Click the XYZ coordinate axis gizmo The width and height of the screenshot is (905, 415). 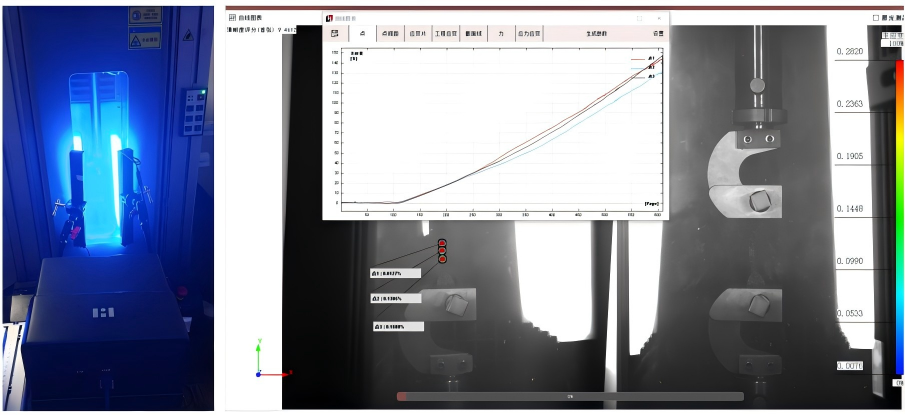pyautogui.click(x=259, y=362)
